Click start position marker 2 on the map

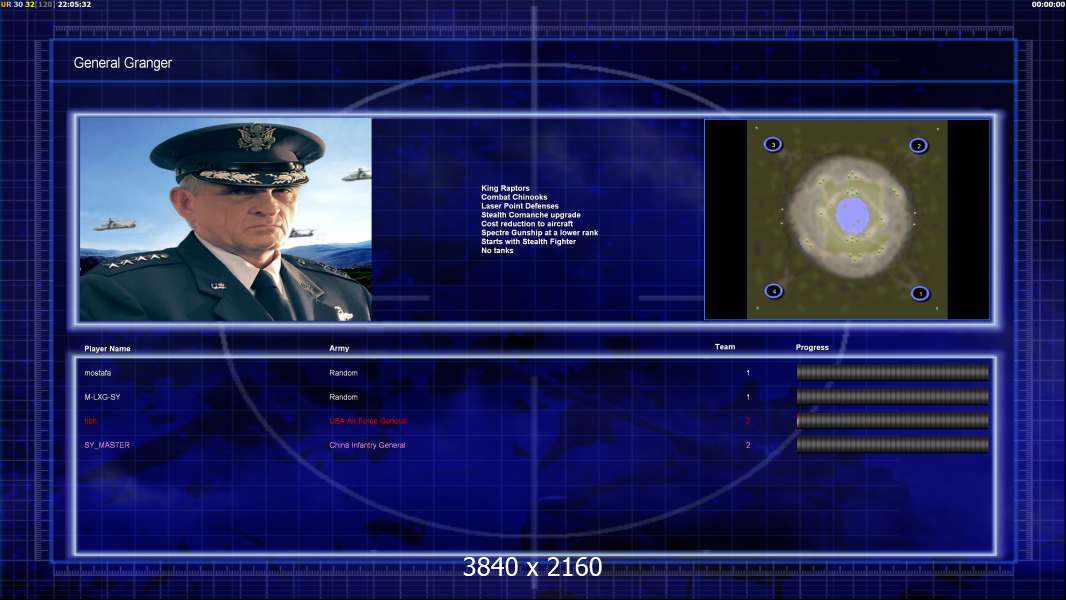click(x=918, y=146)
